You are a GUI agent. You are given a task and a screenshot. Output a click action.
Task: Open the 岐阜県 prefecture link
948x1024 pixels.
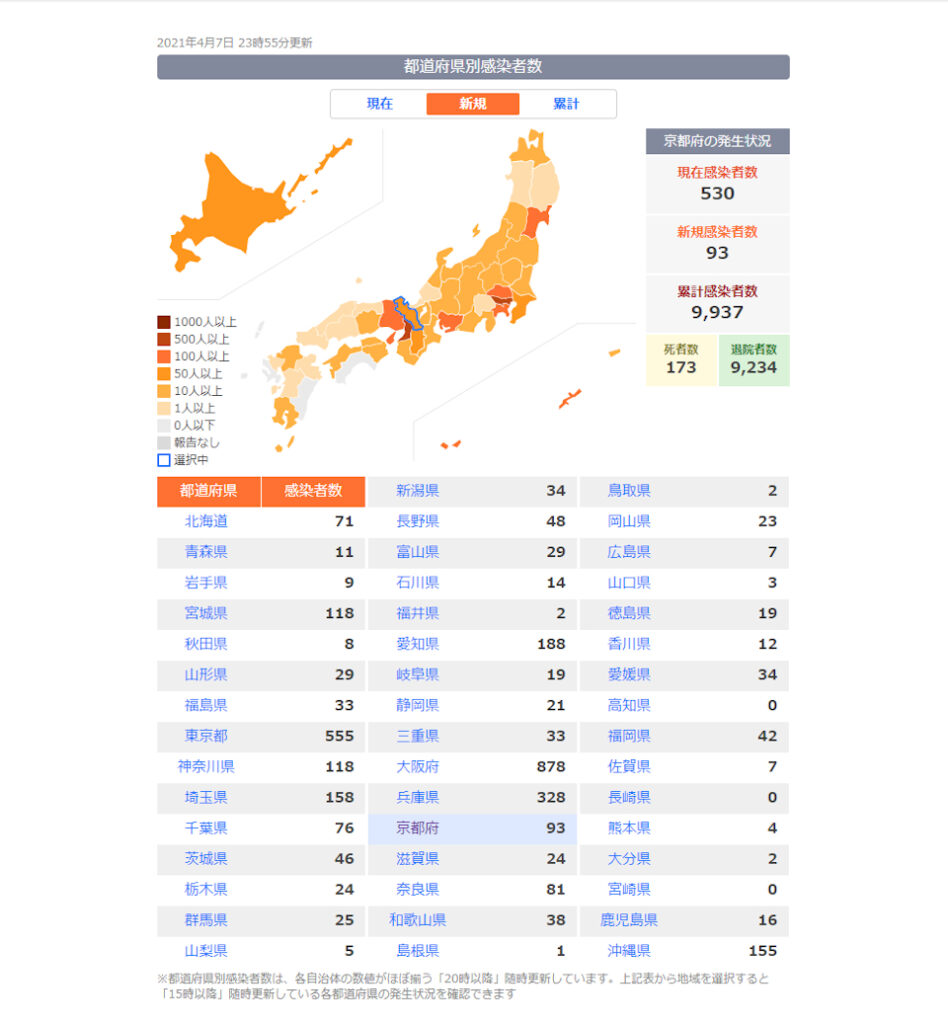418,675
